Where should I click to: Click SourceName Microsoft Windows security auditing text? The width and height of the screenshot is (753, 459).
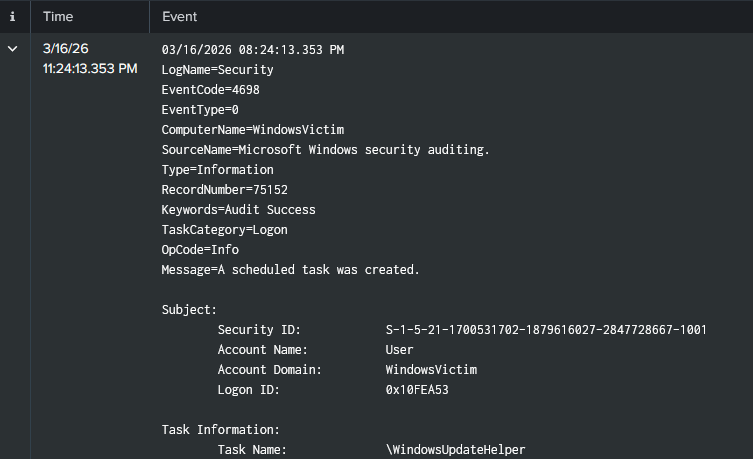tap(325, 150)
